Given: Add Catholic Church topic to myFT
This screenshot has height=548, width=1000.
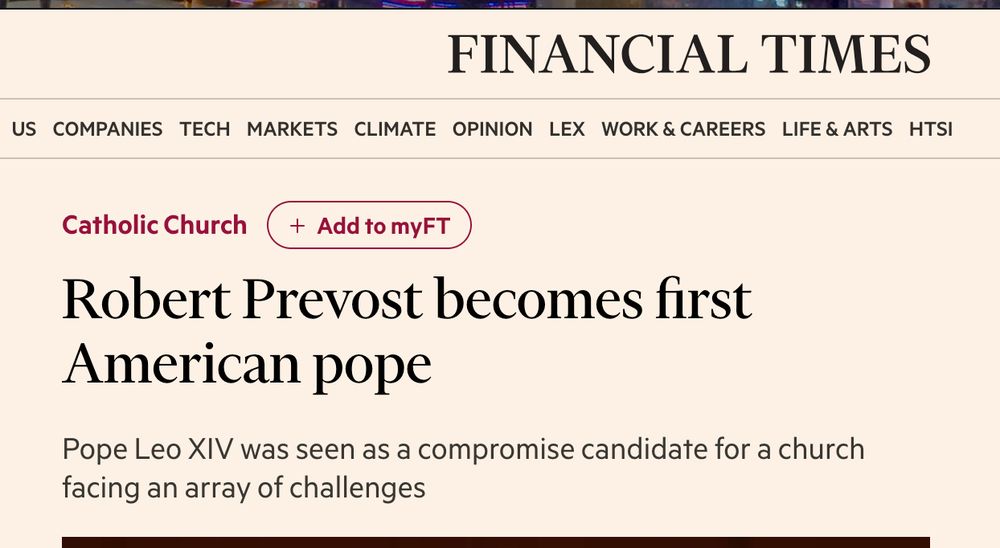Looking at the screenshot, I should pos(369,226).
